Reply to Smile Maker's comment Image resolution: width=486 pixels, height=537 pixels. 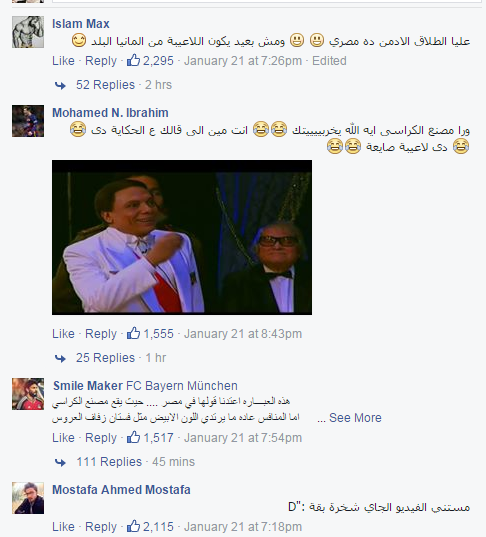pyautogui.click(x=101, y=438)
